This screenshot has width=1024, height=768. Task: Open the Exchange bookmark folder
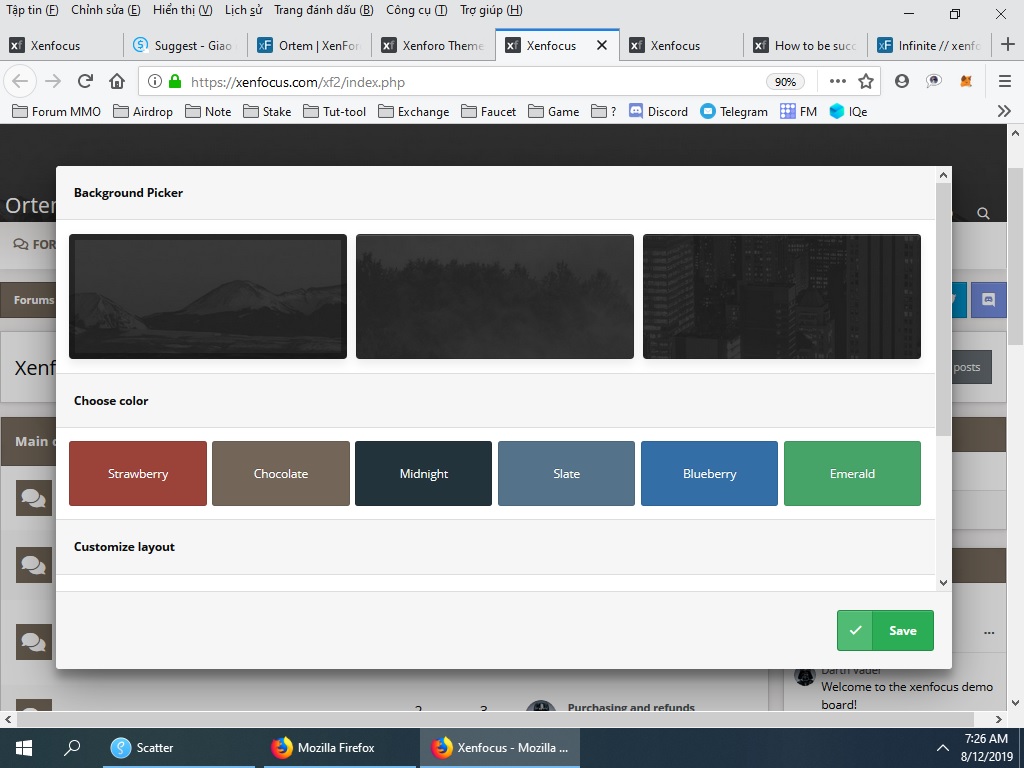click(414, 111)
